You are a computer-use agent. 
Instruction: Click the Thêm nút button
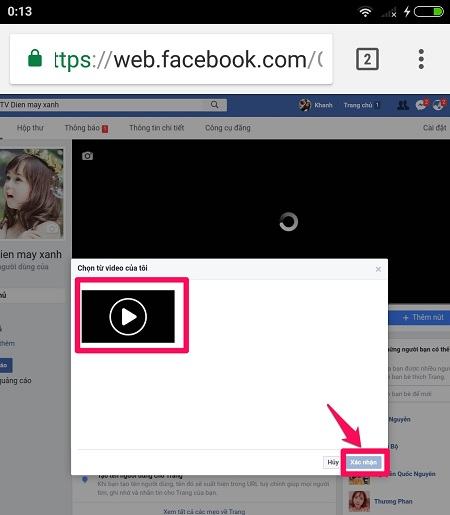coord(419,317)
